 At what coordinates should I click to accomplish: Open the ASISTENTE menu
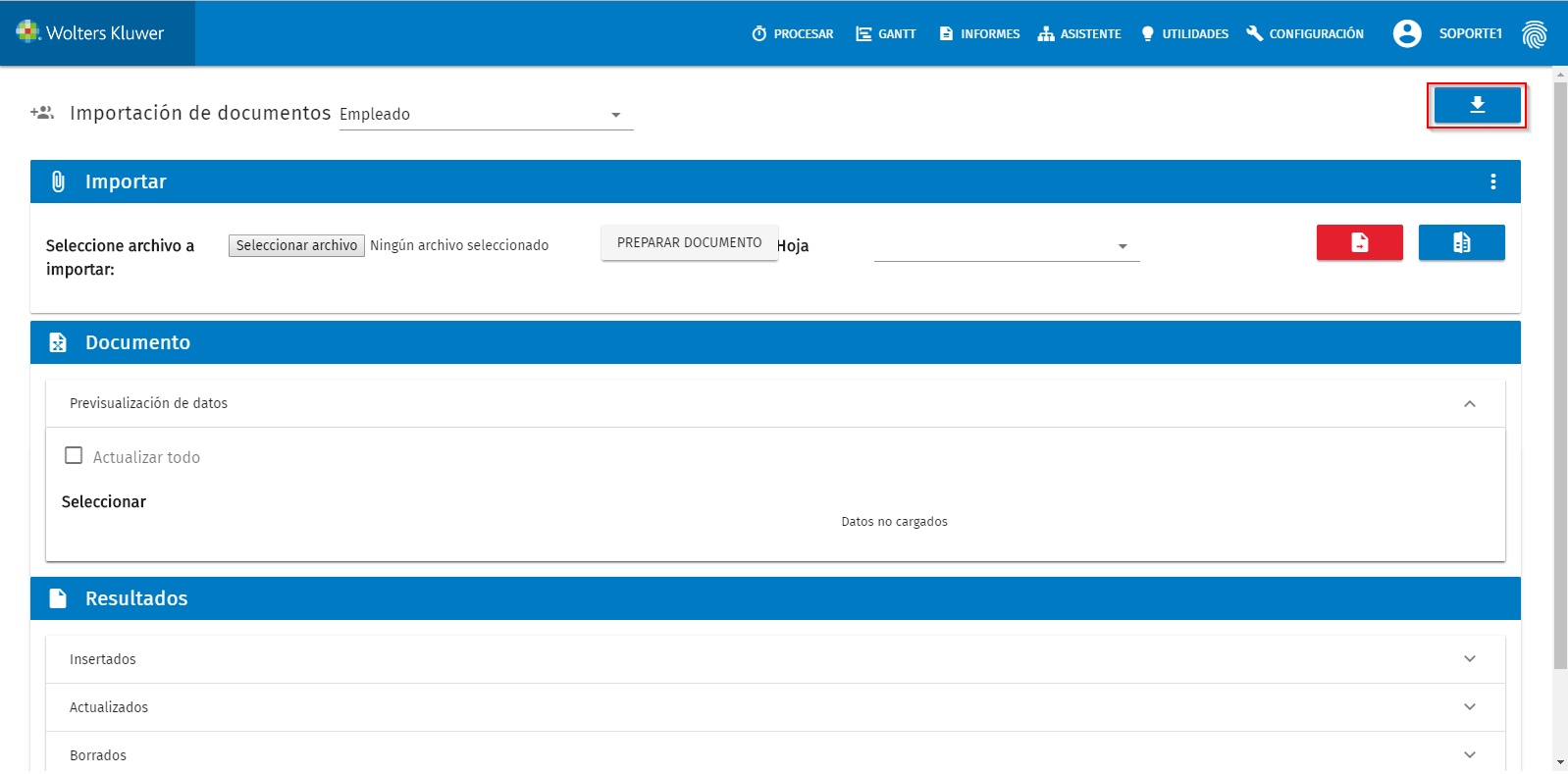(x=1079, y=34)
